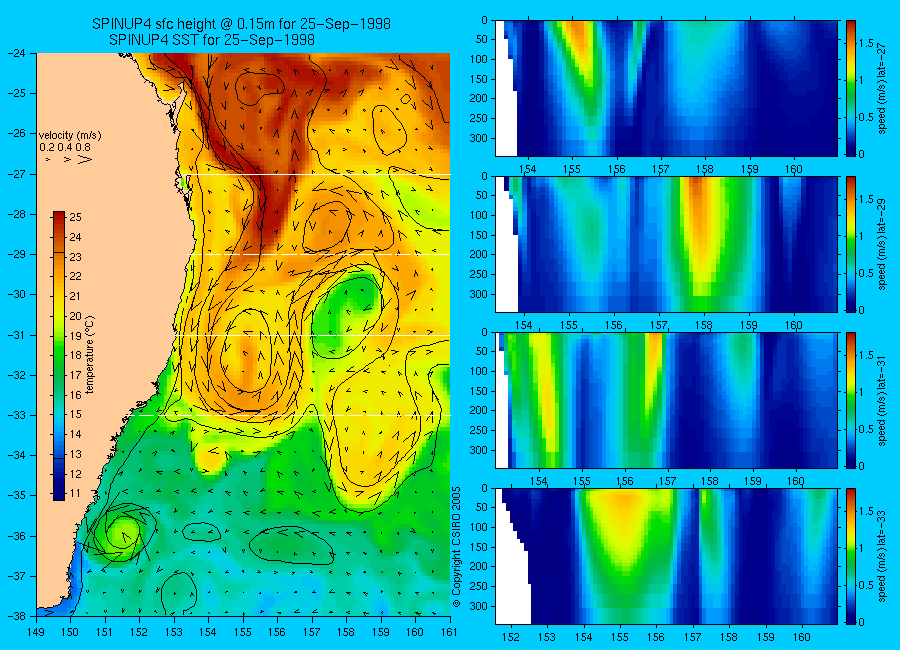Click the '1' tick on the lat=-31 speed bar
Image resolution: width=900 pixels, height=650 pixels.
click(861, 392)
